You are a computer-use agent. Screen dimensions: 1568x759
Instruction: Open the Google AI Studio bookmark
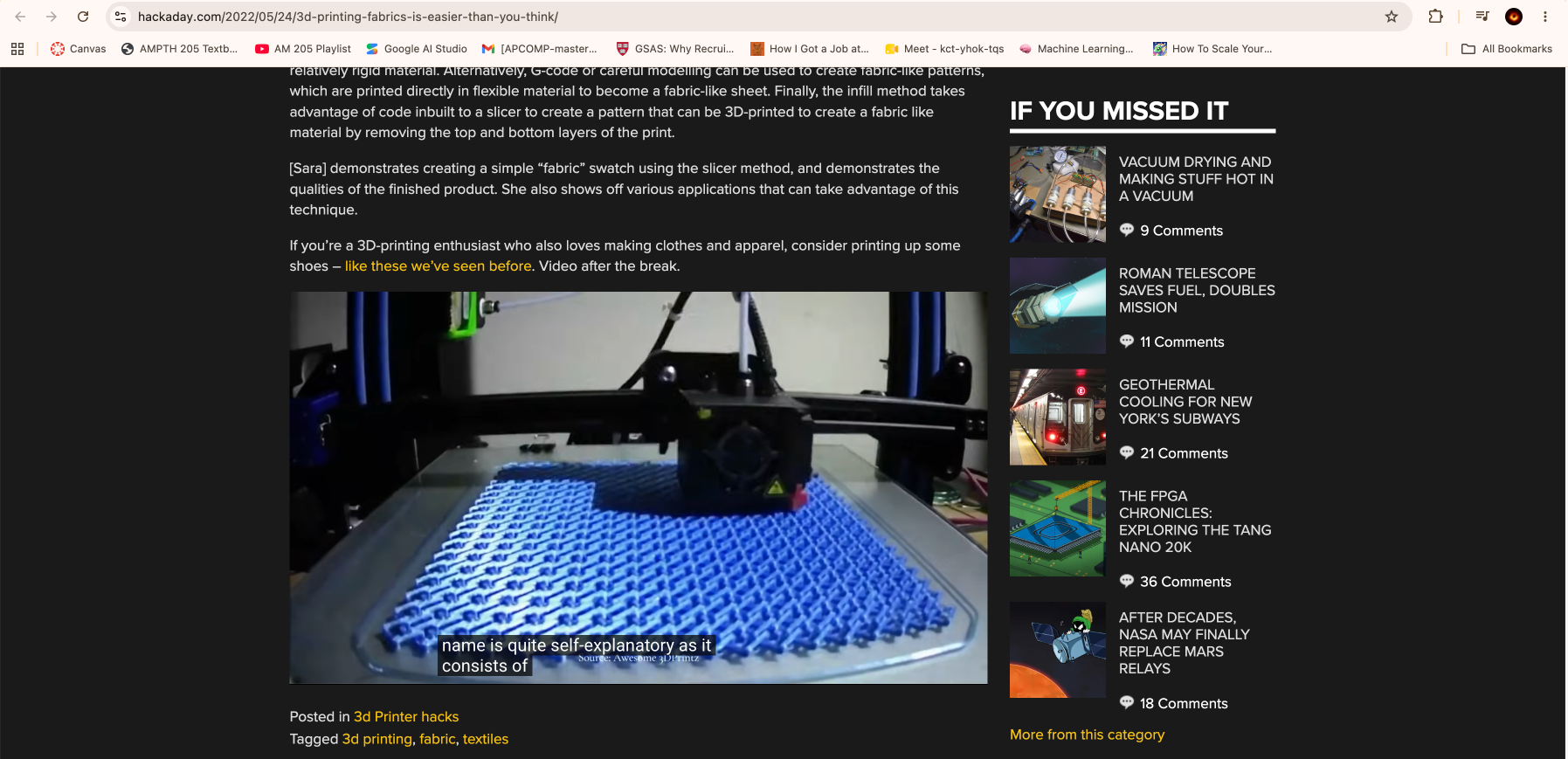(417, 49)
